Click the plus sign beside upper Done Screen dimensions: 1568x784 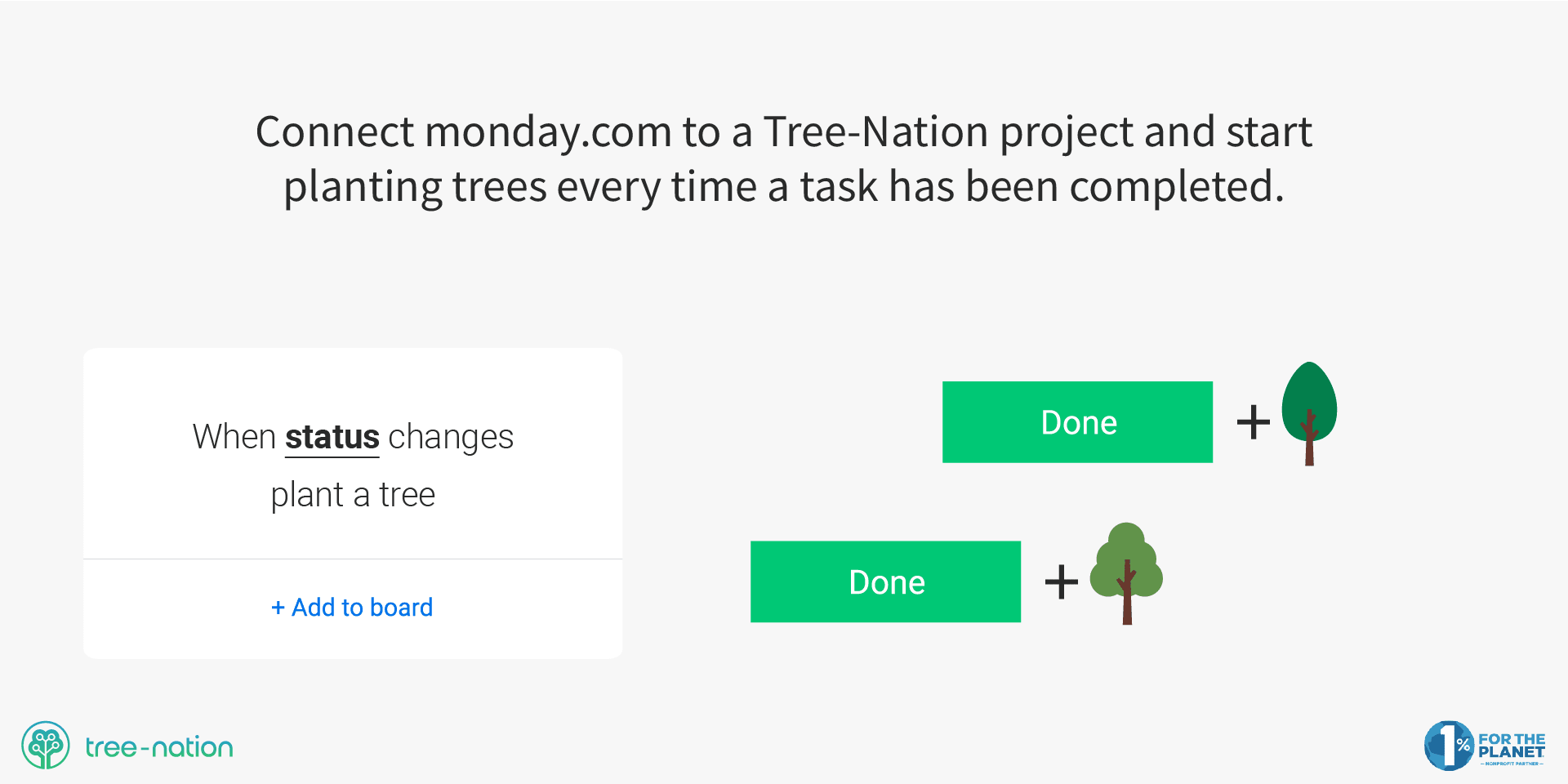point(1253,422)
